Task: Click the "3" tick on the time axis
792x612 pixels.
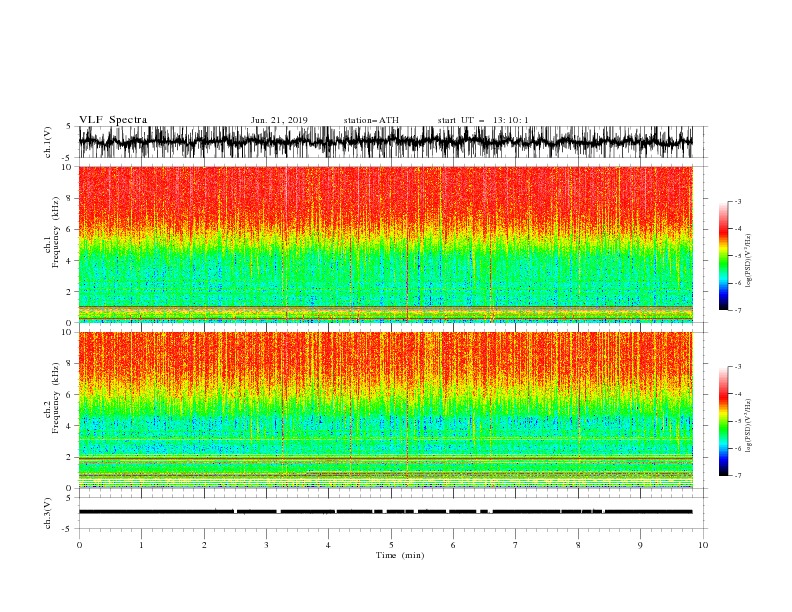Action: click(x=266, y=545)
